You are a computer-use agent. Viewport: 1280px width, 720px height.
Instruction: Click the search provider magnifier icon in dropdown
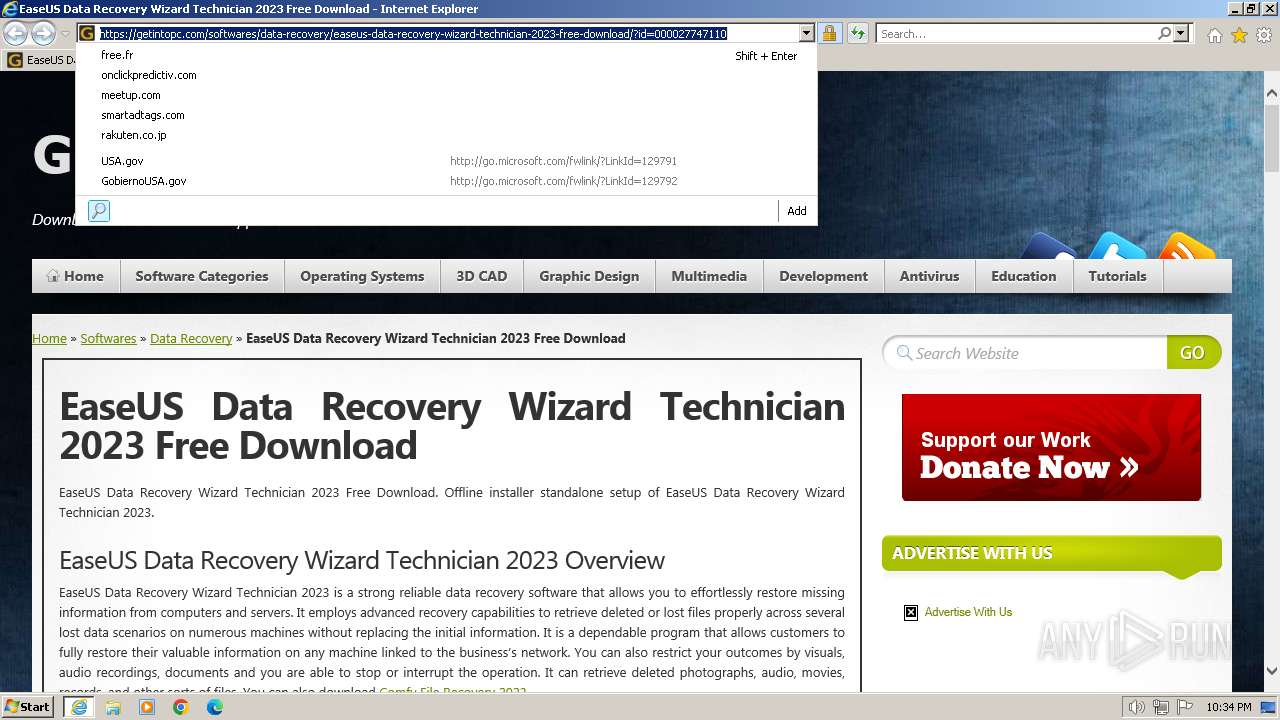pyautogui.click(x=99, y=211)
